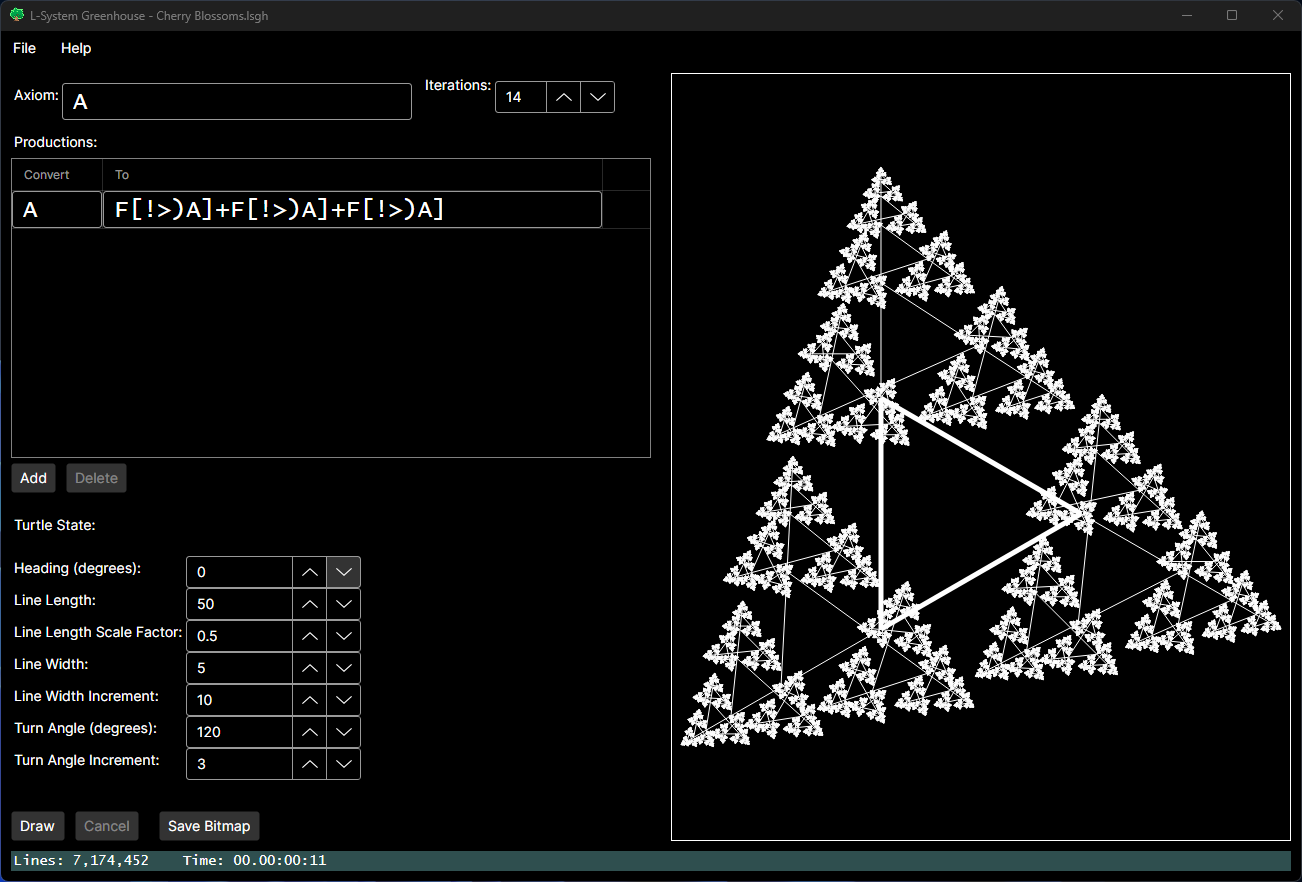Open the Help menu
Image resolution: width=1302 pixels, height=882 pixels.
point(76,48)
